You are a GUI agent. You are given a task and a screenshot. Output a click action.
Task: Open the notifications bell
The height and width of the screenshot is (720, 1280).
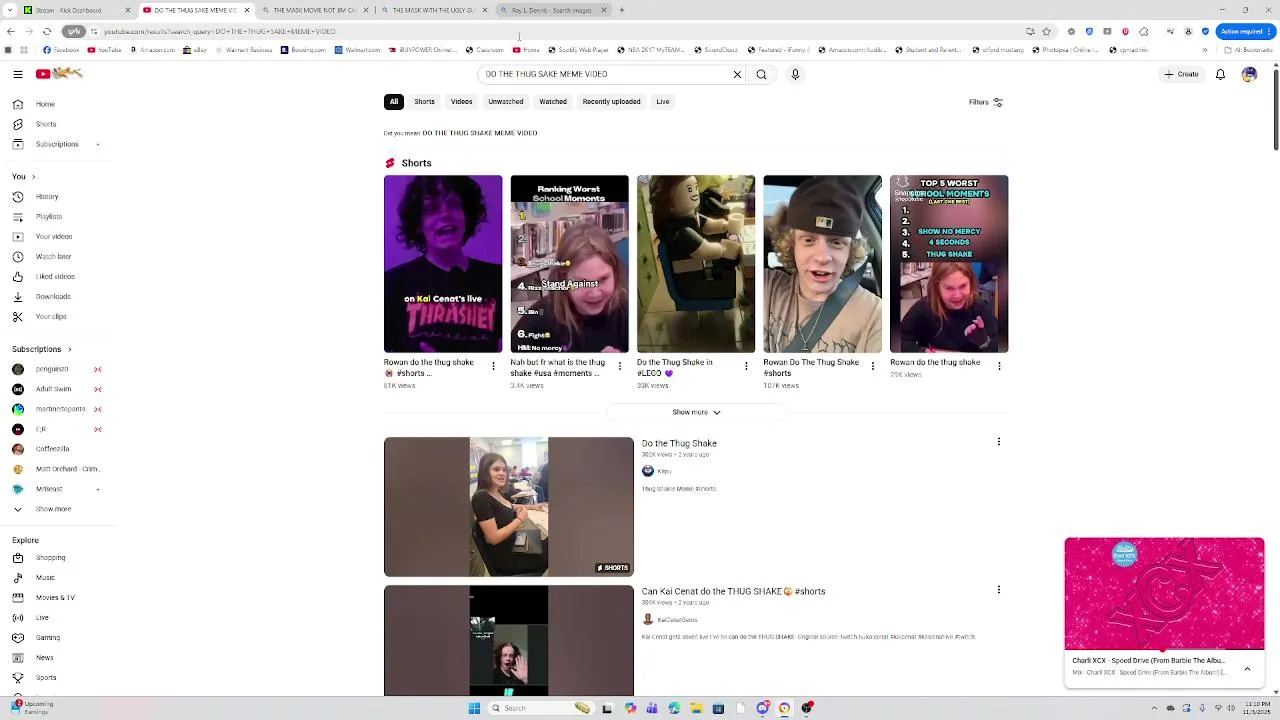1220,74
